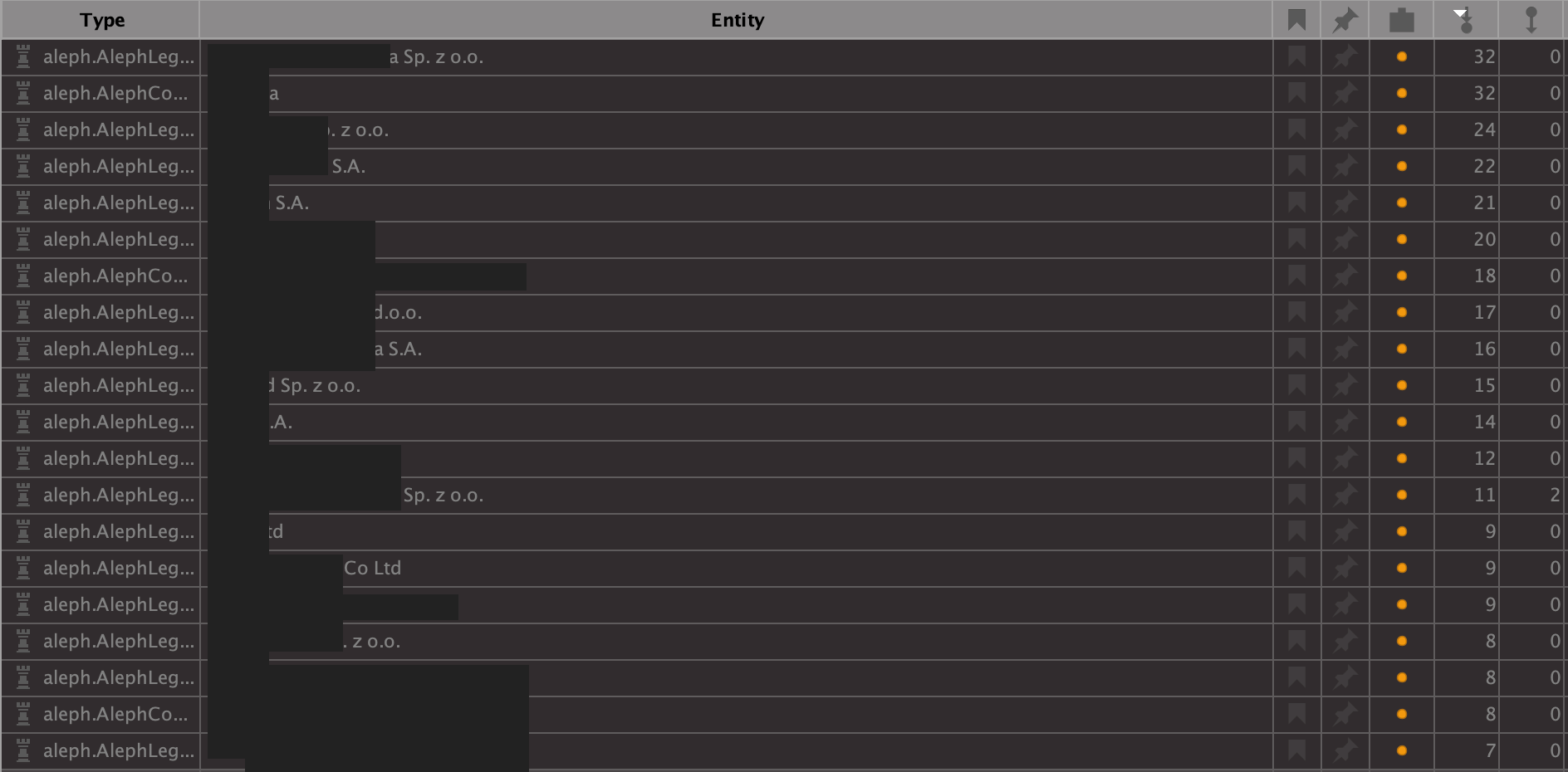Click the Type column header
The width and height of the screenshot is (1568, 772).
[101, 20]
